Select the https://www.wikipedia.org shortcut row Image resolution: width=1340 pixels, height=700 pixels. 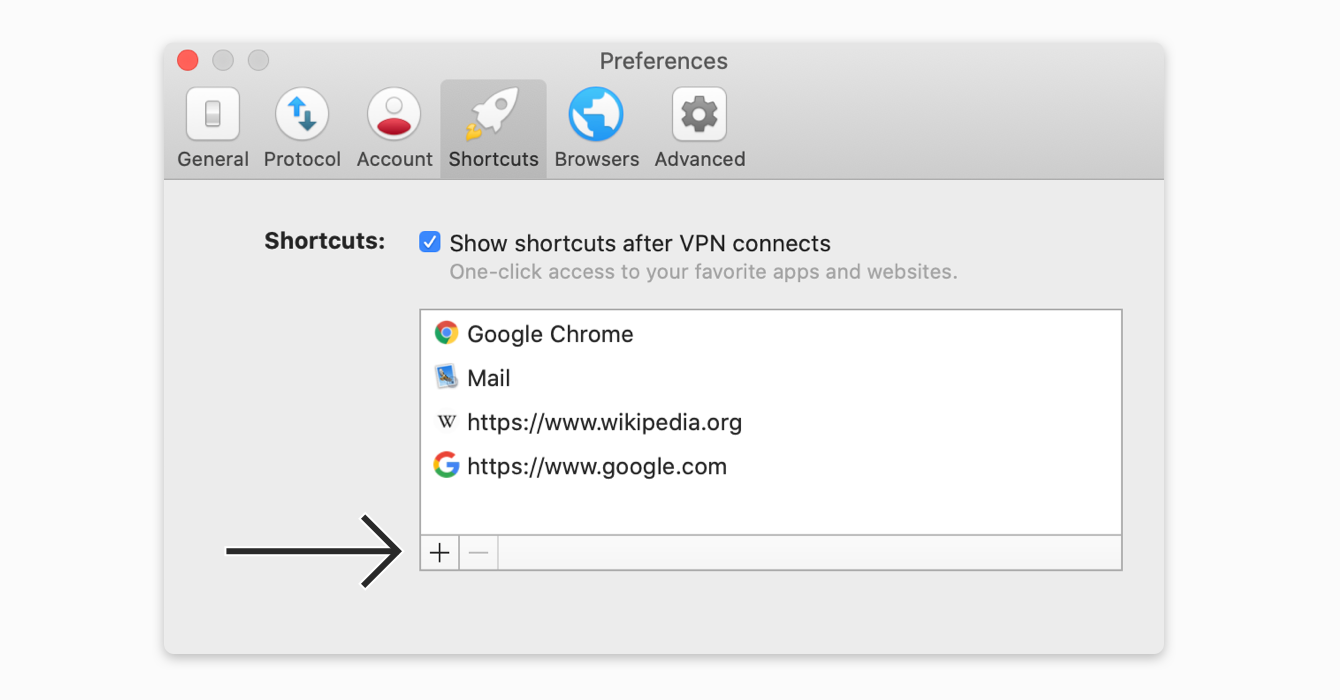pos(771,422)
